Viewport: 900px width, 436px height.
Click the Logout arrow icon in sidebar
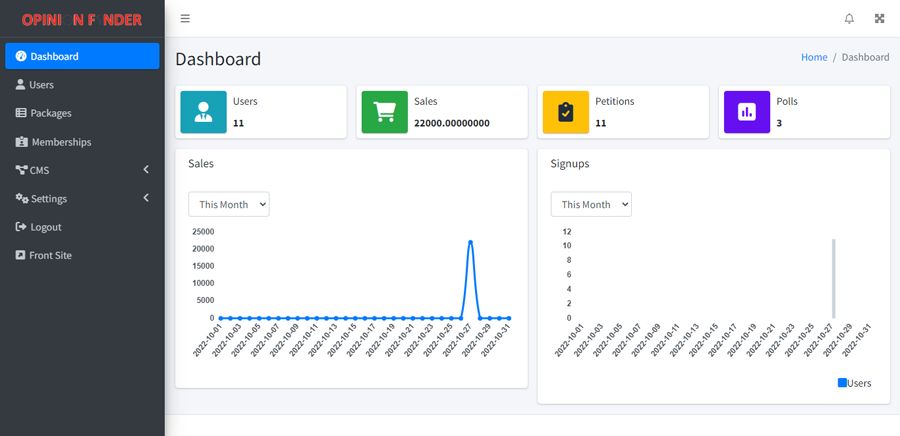(21, 227)
